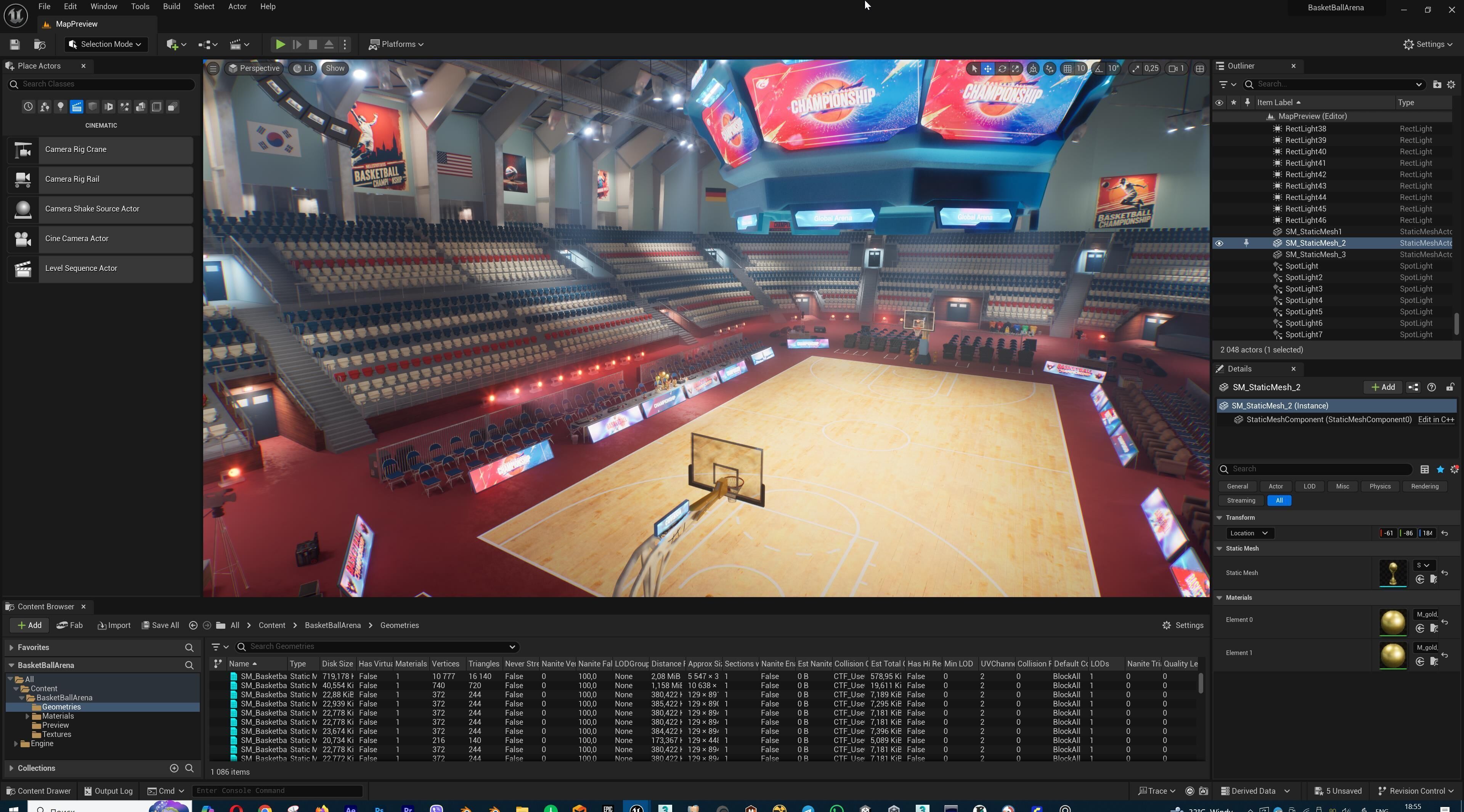Open the viewport layout maximize icon
Viewport: 1464px width, 812px height.
tap(1200, 69)
